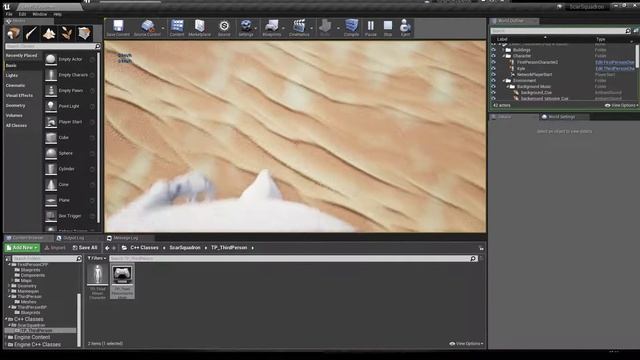Viewport: 640px width, 360px height.
Task: Select the Player Start item
Action: click(x=69, y=122)
